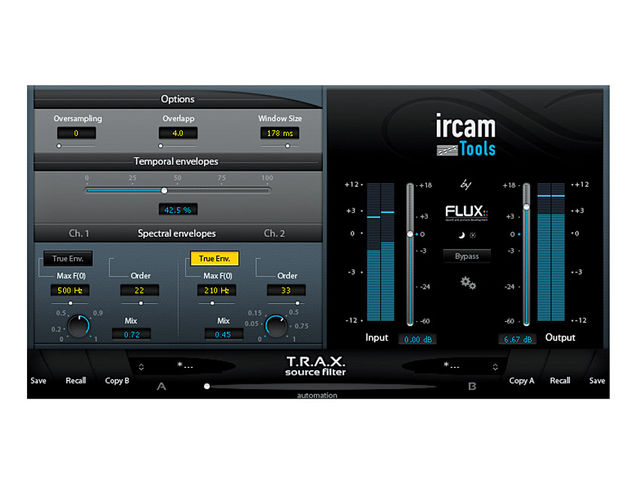Image resolution: width=640 pixels, height=480 pixels.
Task: Save preset slot B
Action: [x=597, y=380]
